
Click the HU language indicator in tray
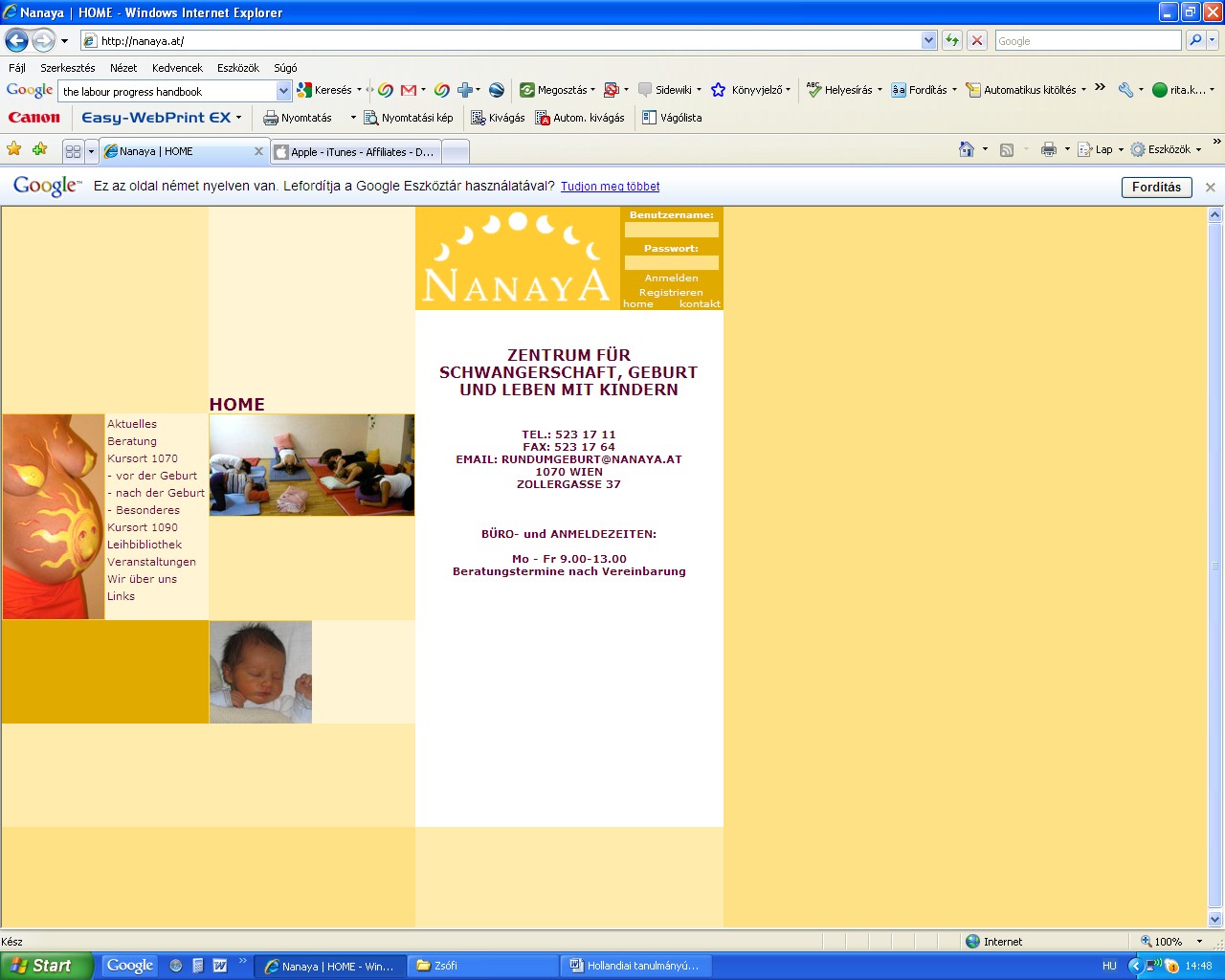1109,966
